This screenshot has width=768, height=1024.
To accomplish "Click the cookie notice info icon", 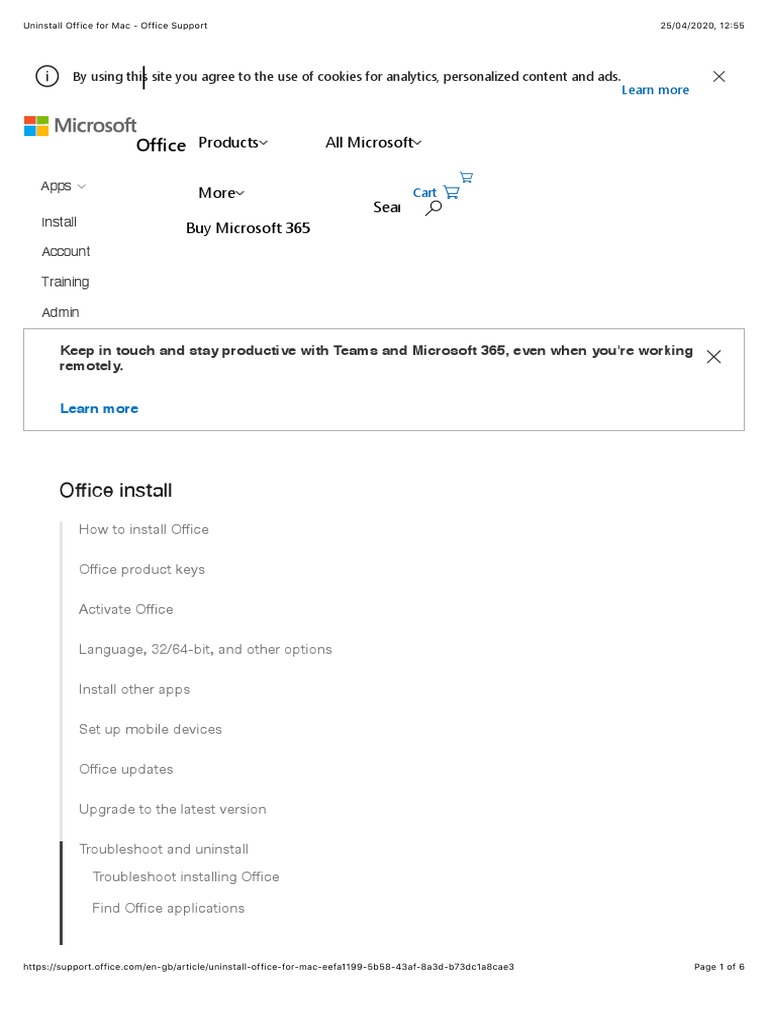I will [x=47, y=76].
